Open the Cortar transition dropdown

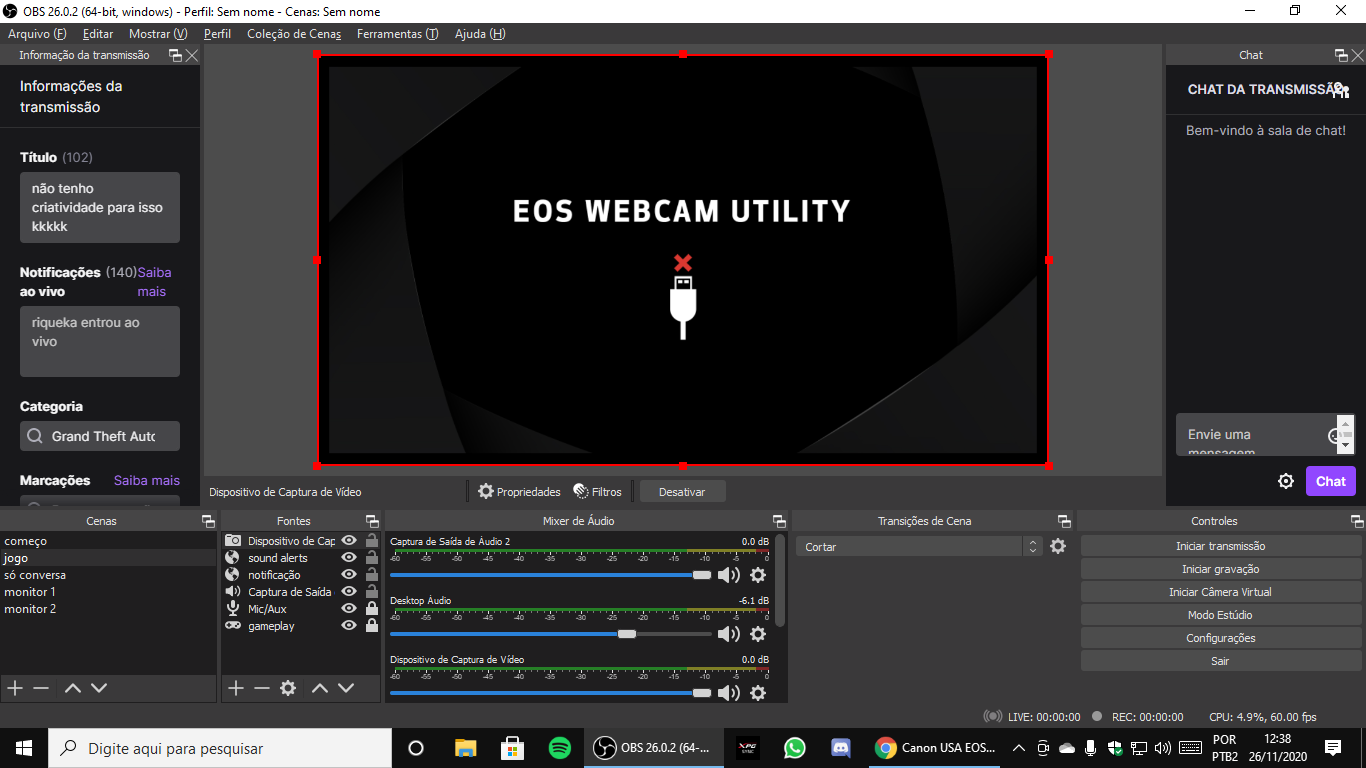click(919, 547)
